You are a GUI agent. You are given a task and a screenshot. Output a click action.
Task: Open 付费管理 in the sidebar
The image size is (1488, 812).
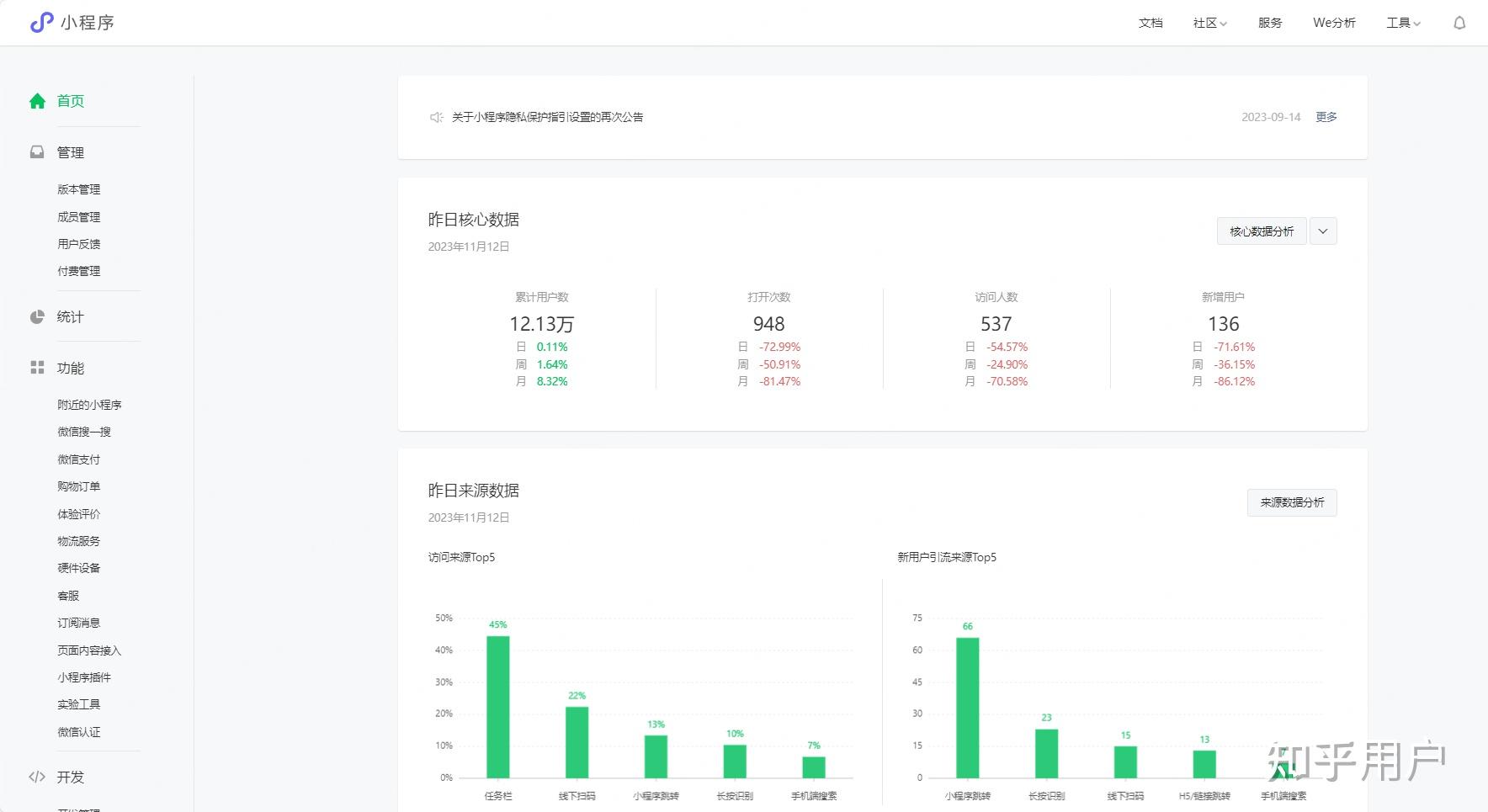point(79,271)
